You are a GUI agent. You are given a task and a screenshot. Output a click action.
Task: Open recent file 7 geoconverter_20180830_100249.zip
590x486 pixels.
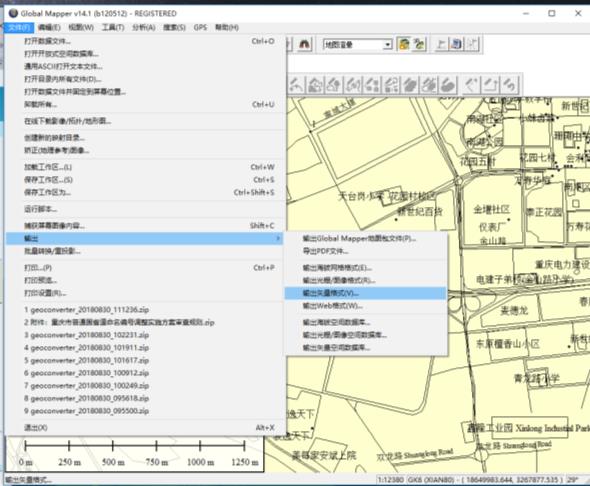coord(145,386)
